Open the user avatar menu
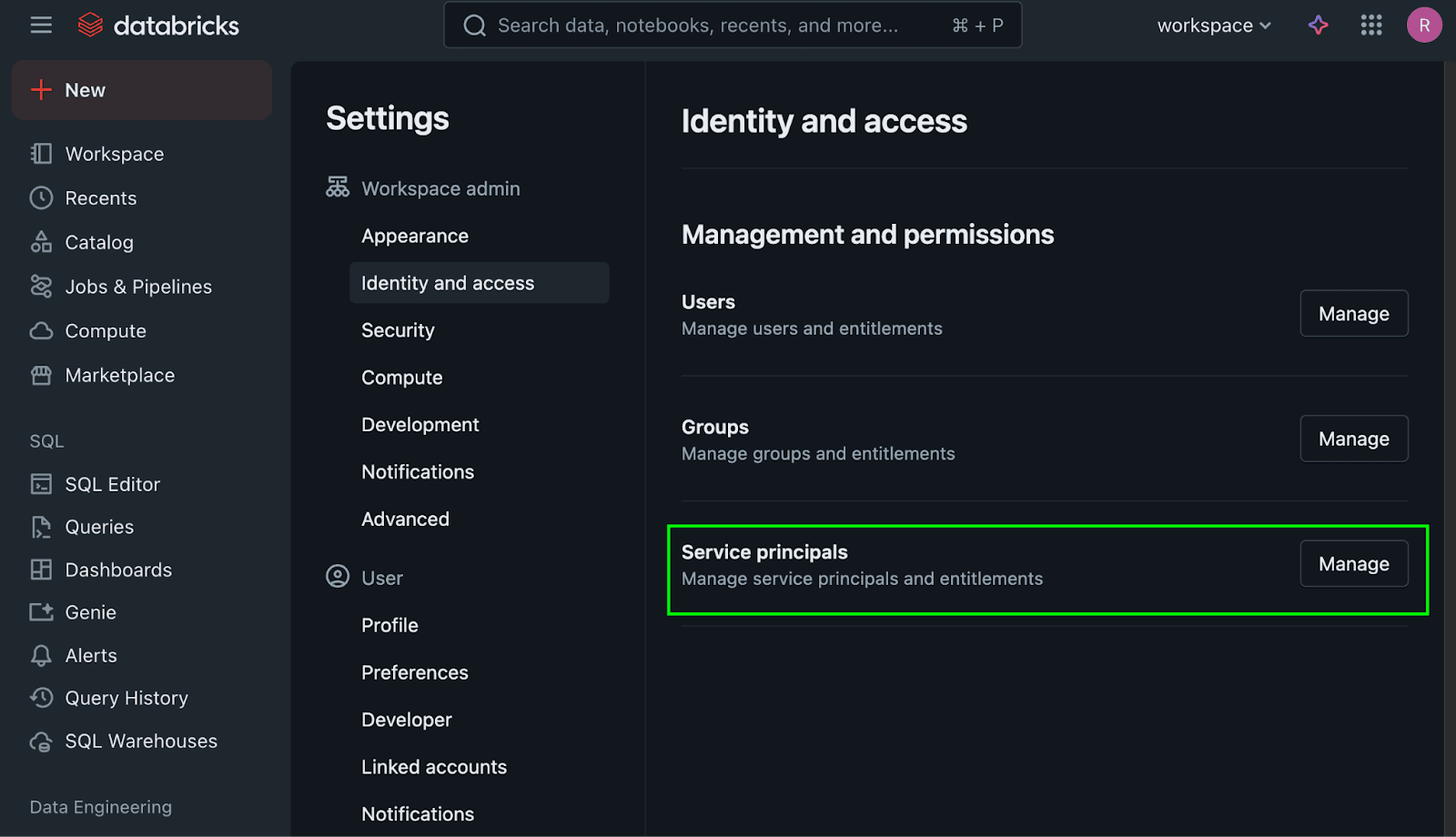 point(1423,25)
